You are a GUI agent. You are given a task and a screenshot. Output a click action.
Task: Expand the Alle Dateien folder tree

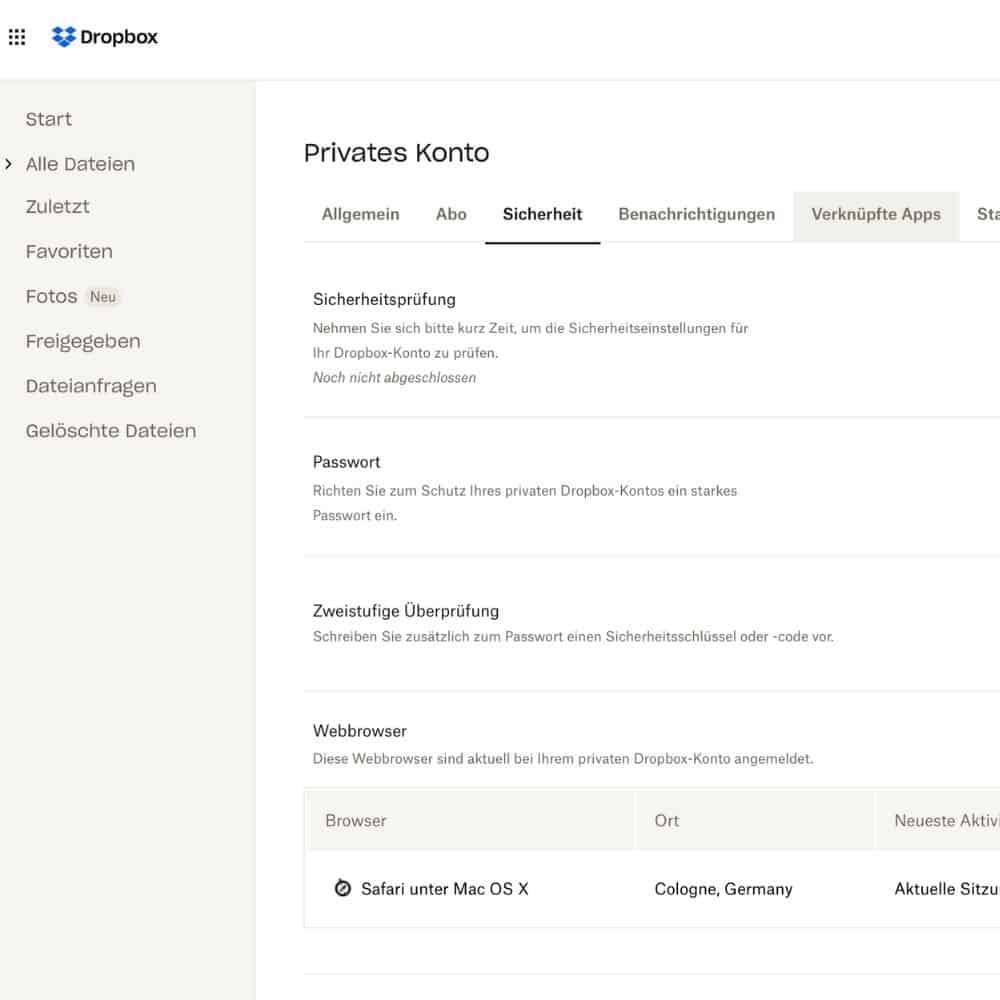(x=8, y=164)
